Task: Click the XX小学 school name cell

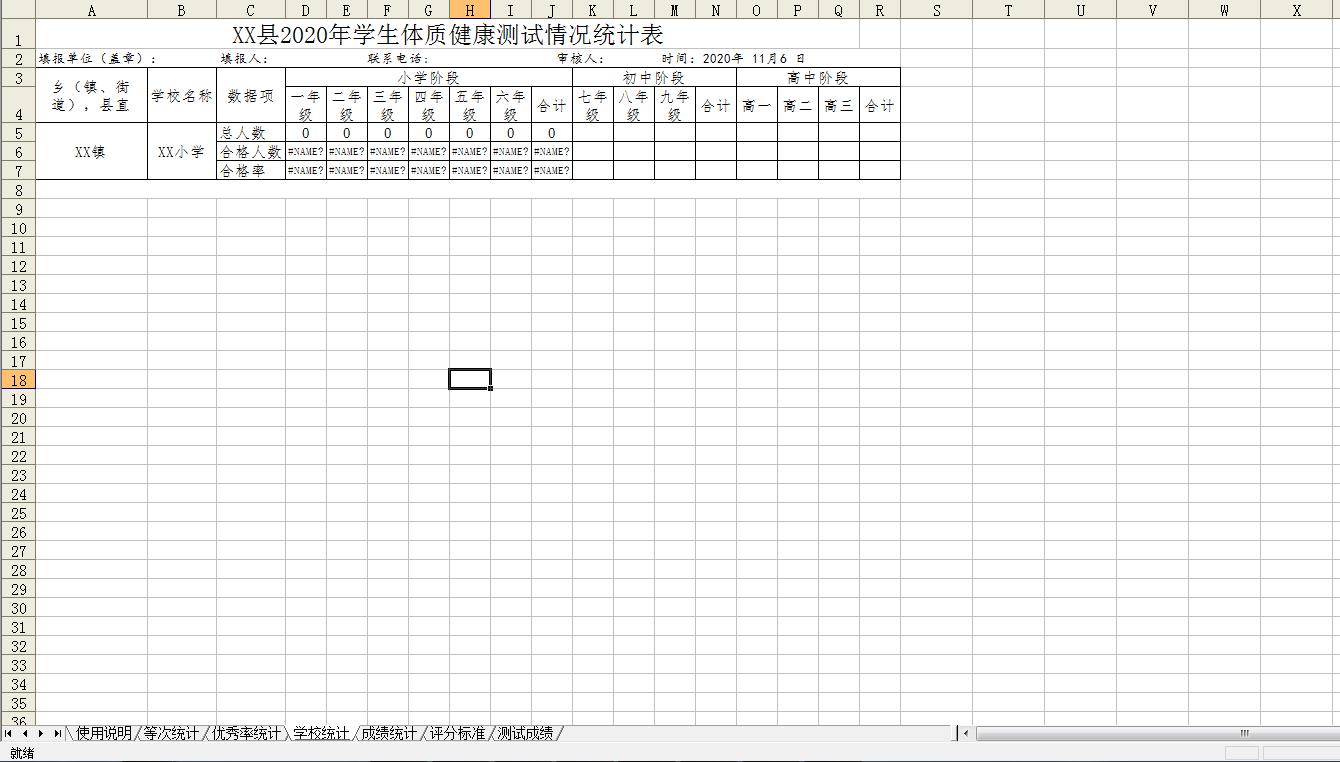Action: click(181, 152)
